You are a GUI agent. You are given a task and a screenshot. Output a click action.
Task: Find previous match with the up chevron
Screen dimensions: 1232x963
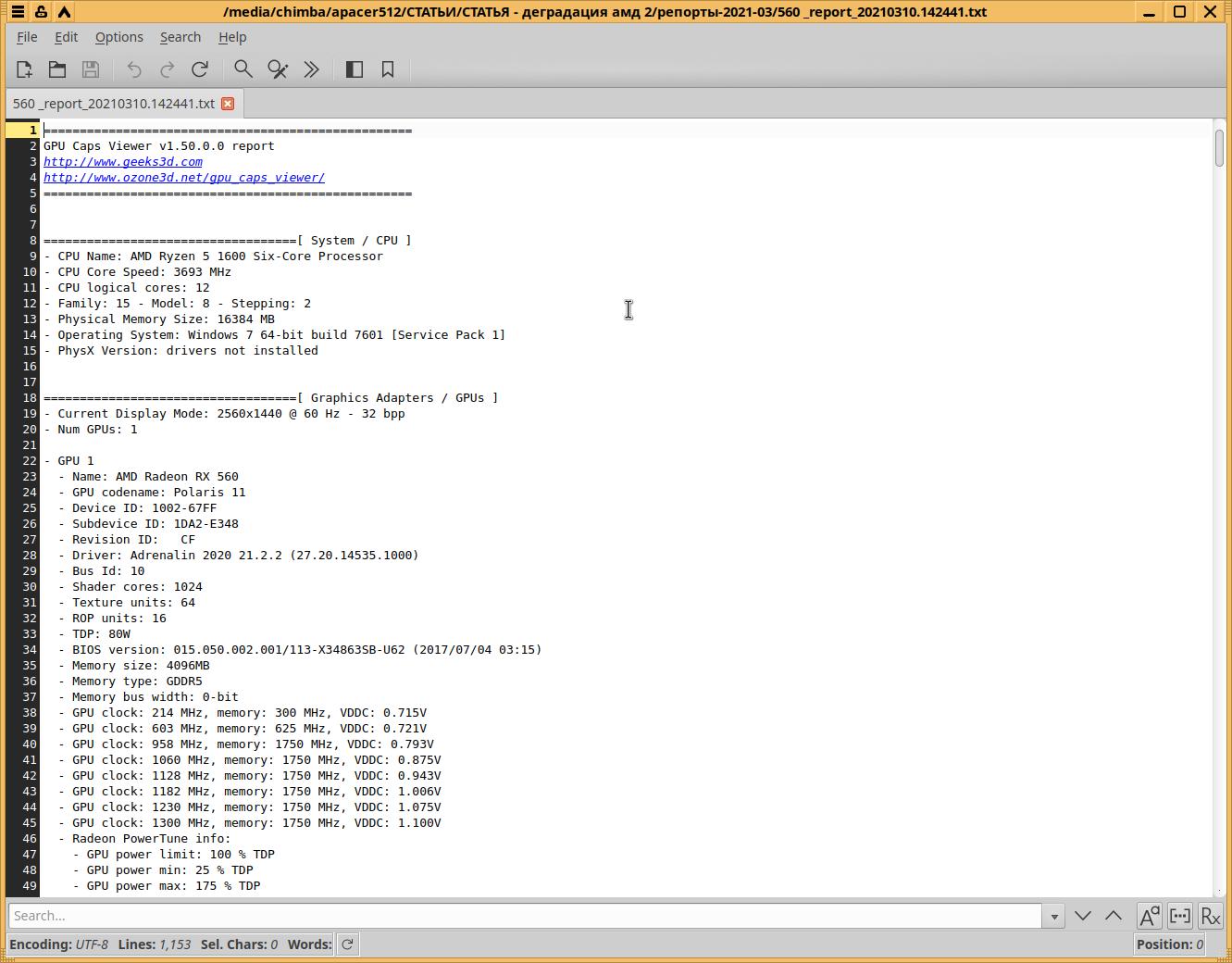pos(1114,916)
